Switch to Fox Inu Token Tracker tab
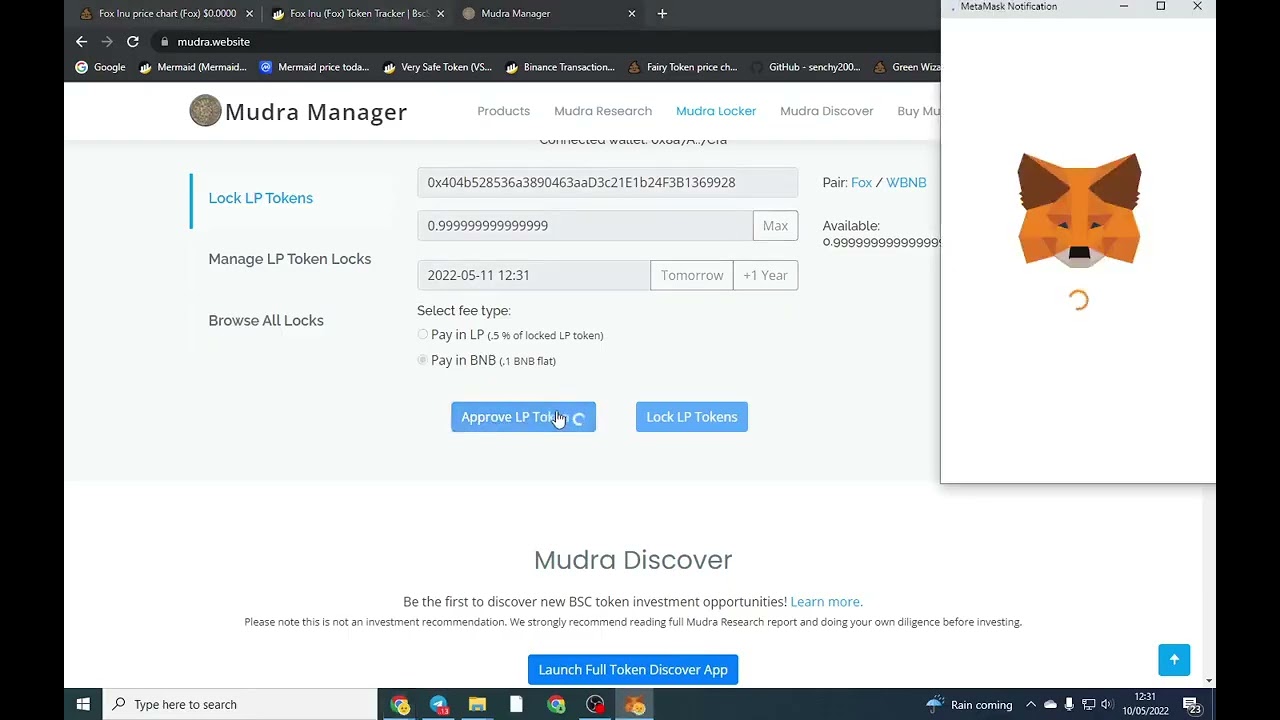The width and height of the screenshot is (1280, 720). 356,13
